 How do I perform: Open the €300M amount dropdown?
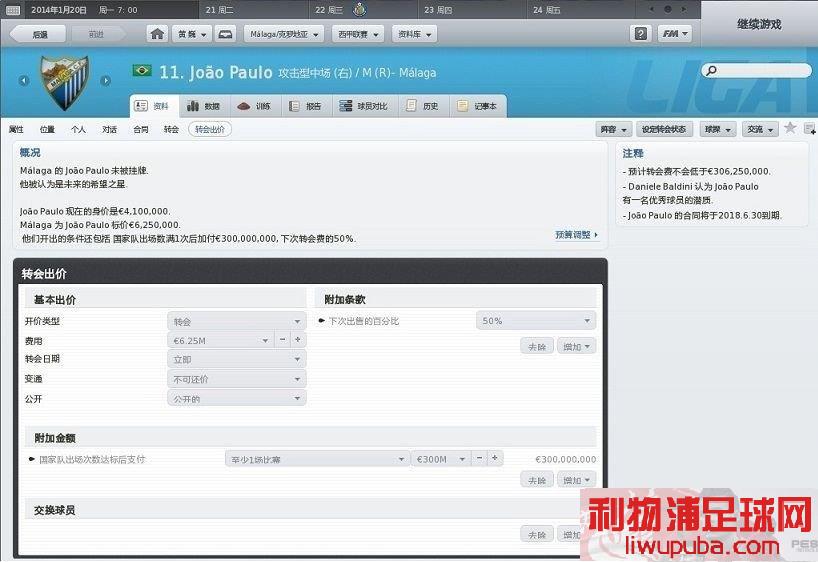[x=441, y=459]
